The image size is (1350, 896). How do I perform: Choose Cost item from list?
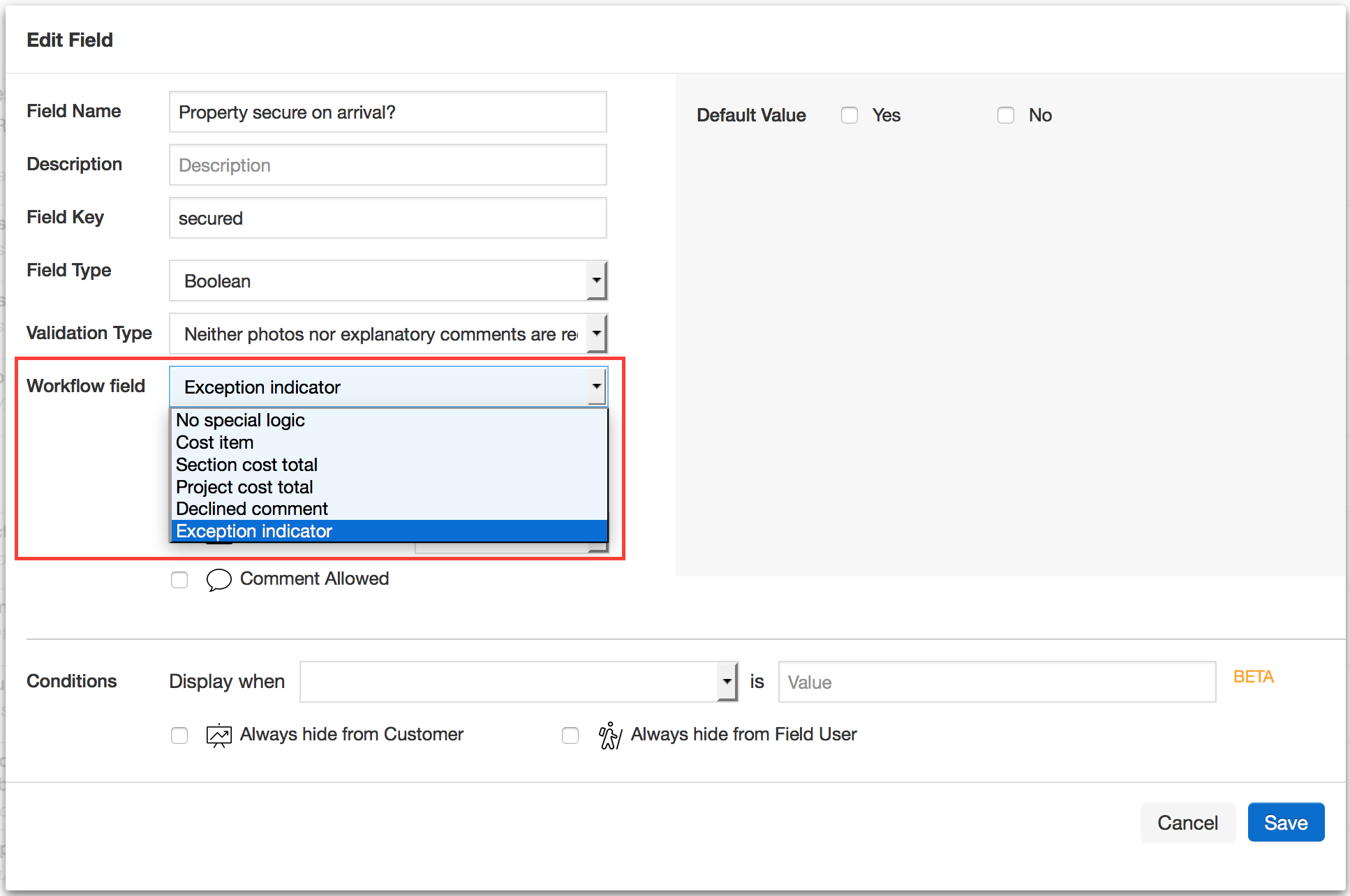click(214, 442)
